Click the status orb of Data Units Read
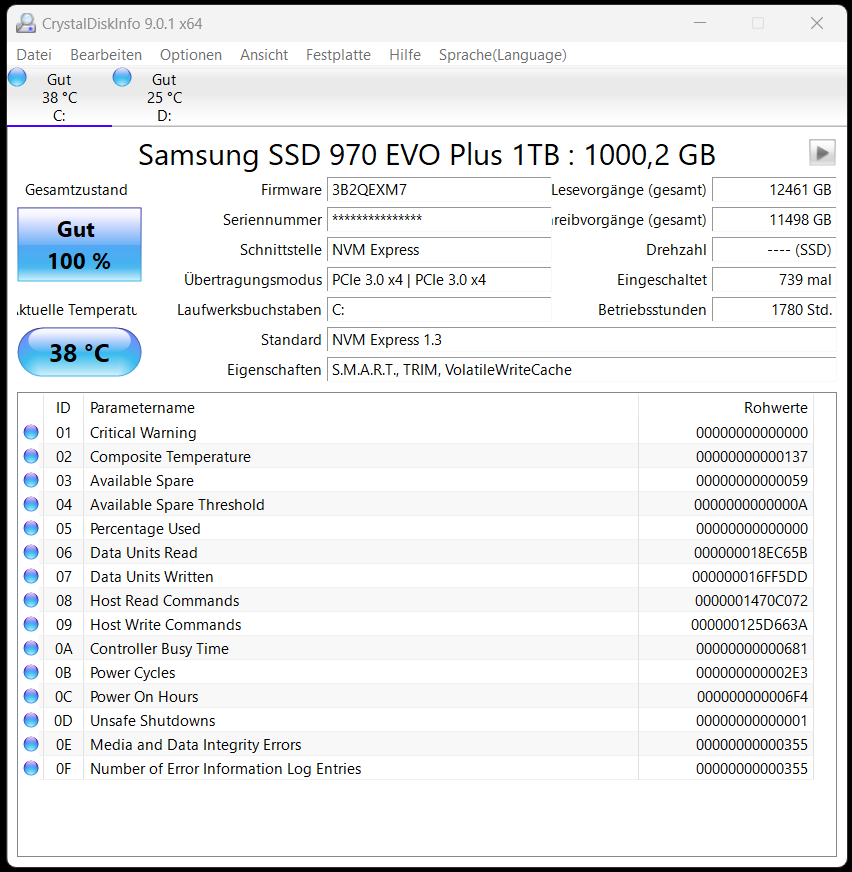This screenshot has width=852, height=872. [31, 552]
